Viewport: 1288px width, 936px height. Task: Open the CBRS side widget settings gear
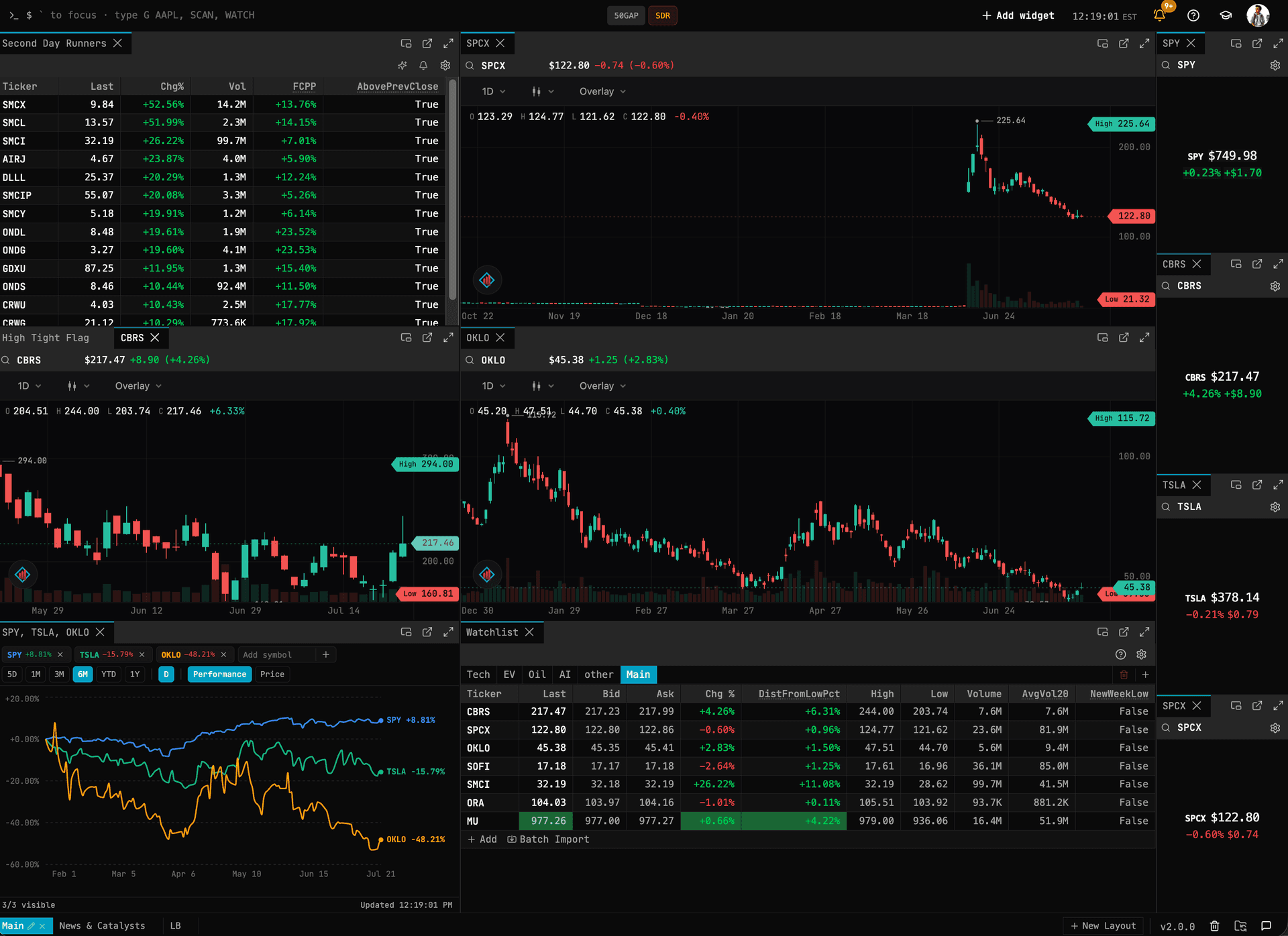tap(1275, 286)
